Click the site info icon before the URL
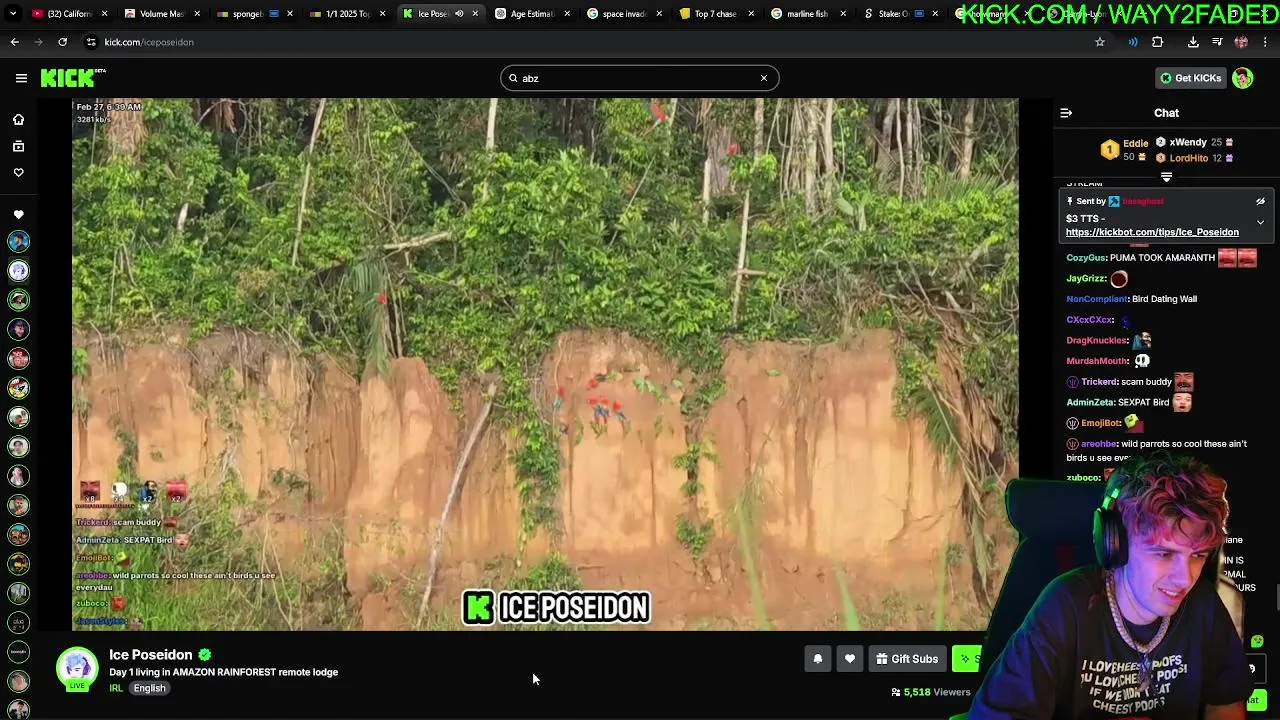This screenshot has height=720, width=1280. pyautogui.click(x=91, y=42)
